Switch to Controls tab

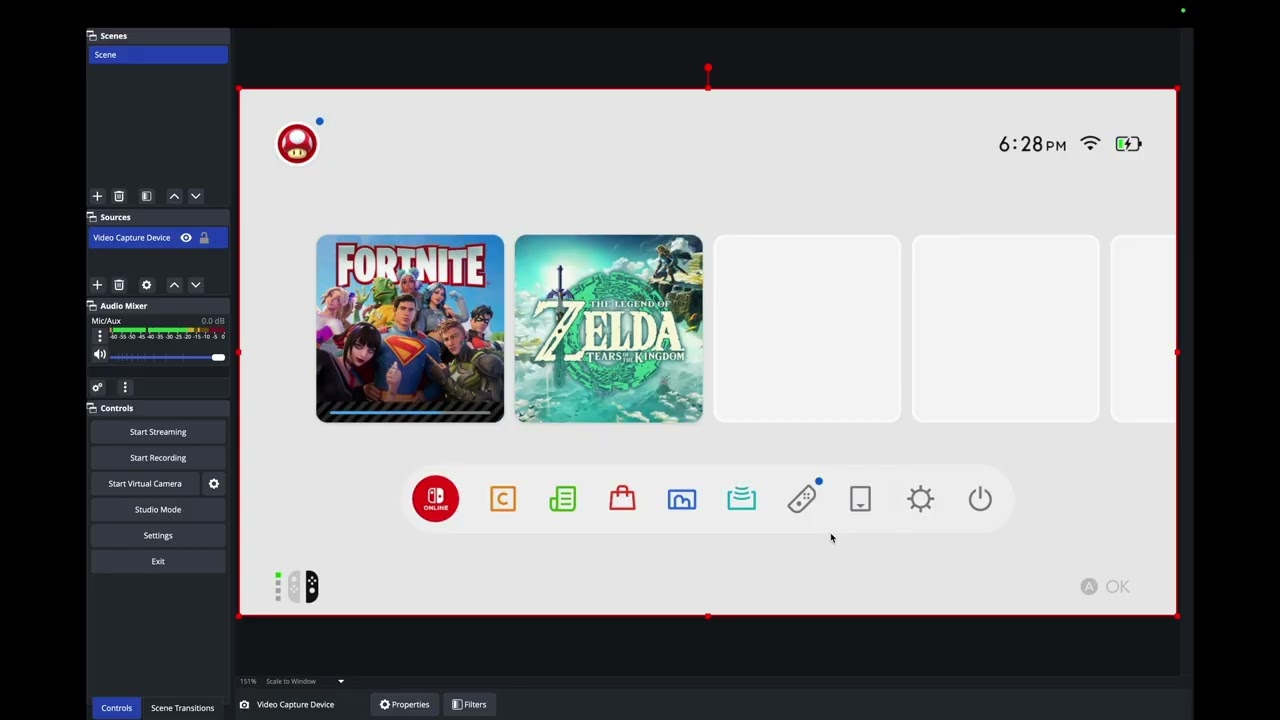[116, 708]
